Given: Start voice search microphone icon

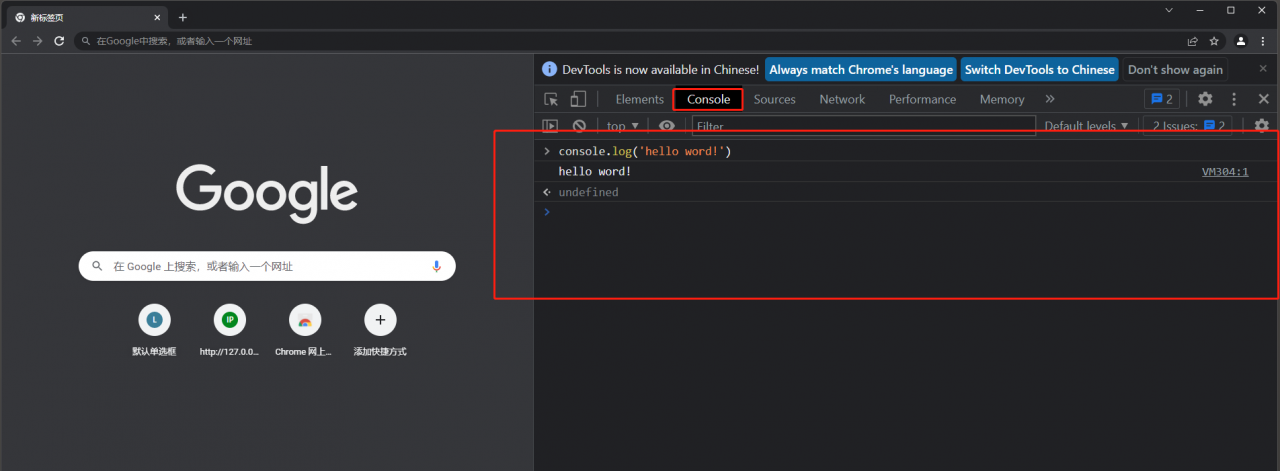Looking at the screenshot, I should click(436, 266).
